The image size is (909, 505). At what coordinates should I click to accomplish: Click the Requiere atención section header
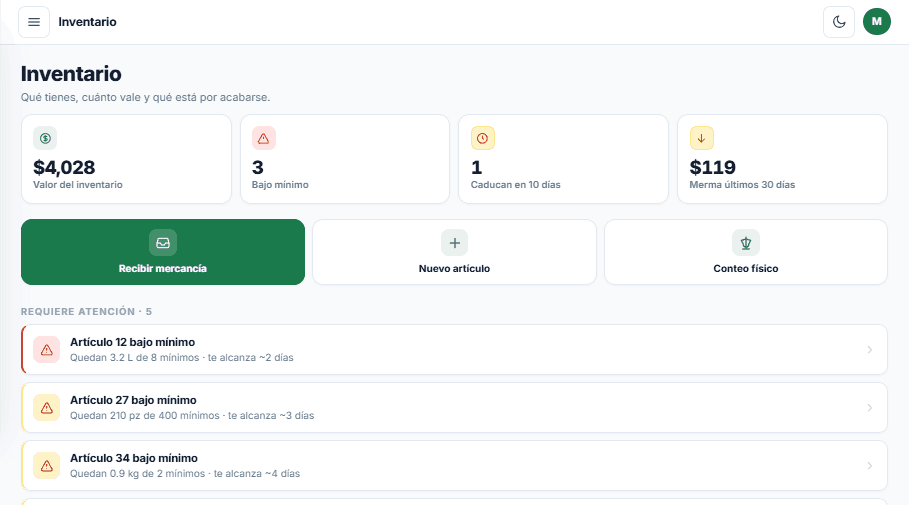click(x=86, y=312)
